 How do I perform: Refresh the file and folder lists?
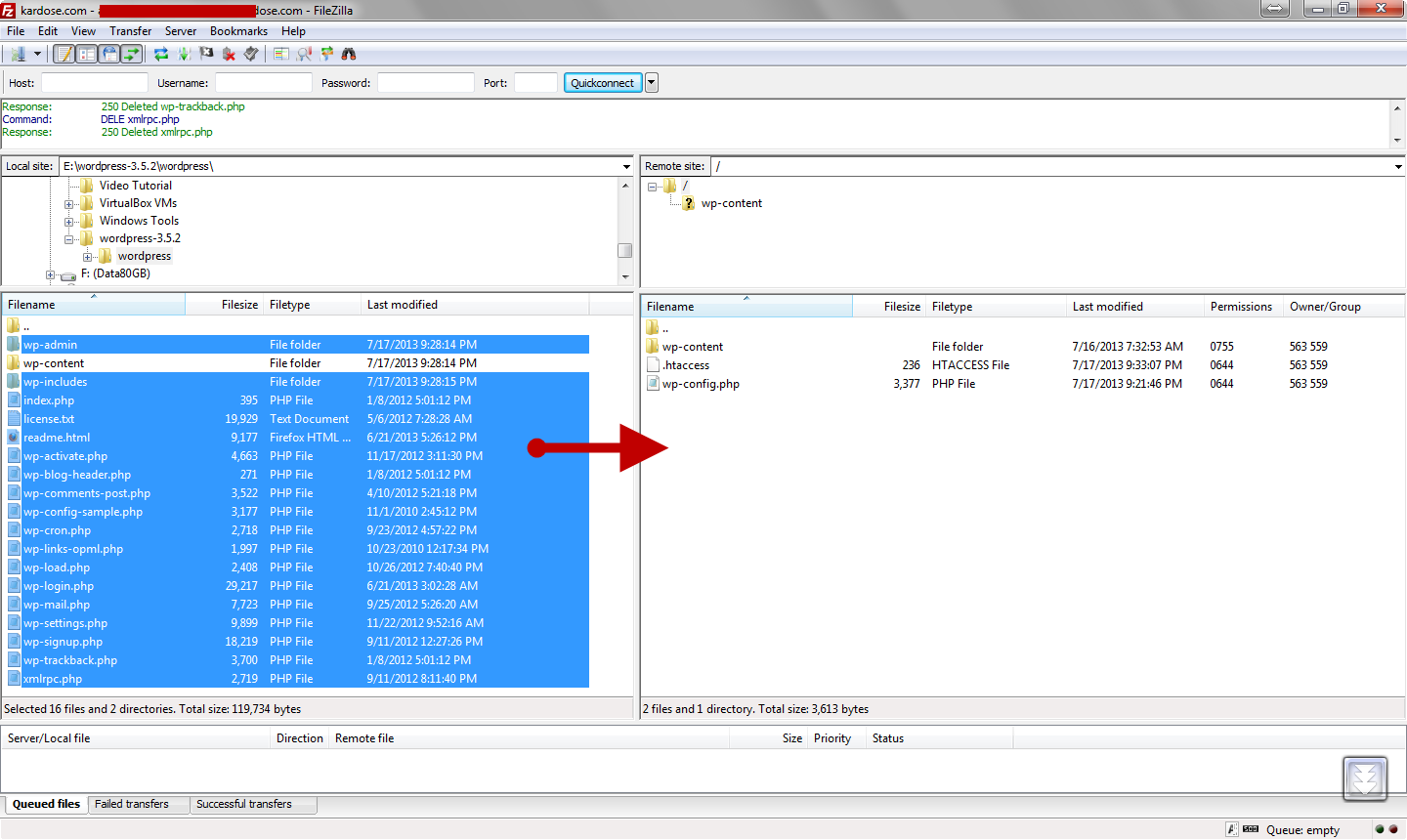tap(161, 55)
